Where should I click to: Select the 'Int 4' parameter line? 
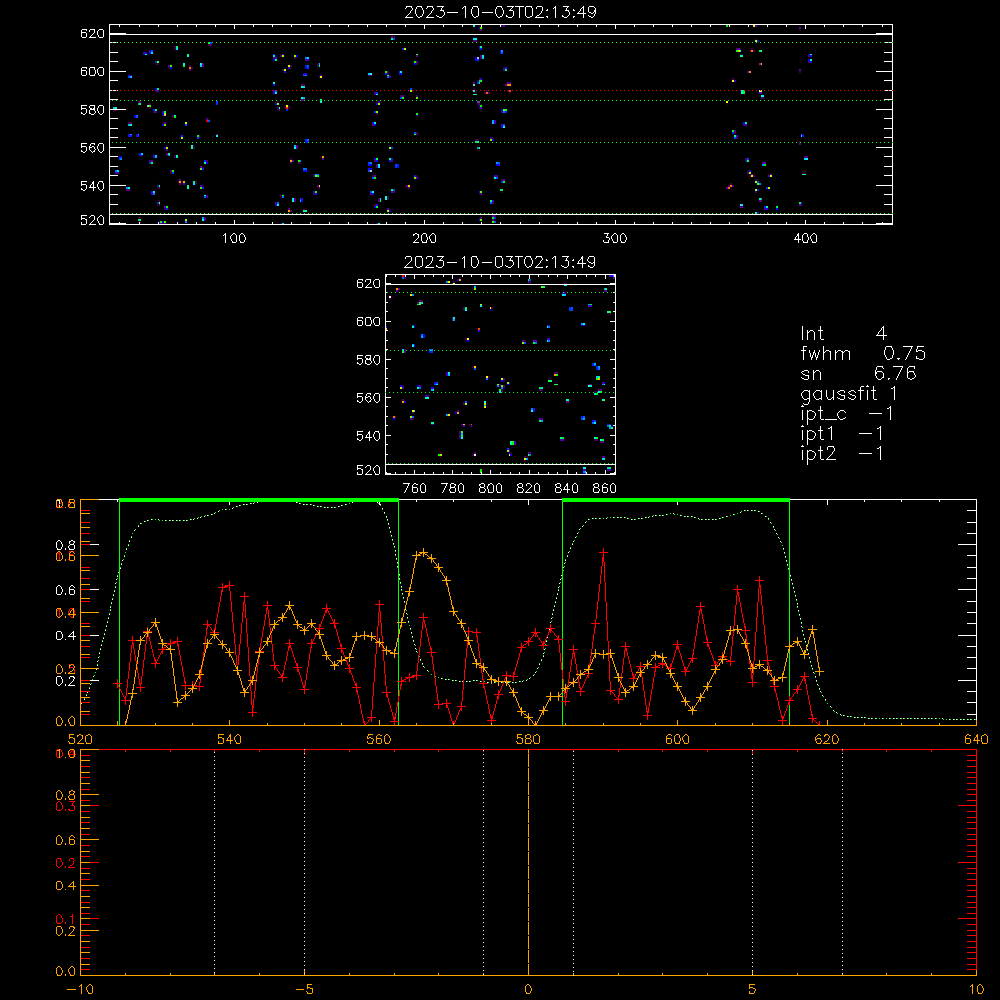tap(843, 334)
